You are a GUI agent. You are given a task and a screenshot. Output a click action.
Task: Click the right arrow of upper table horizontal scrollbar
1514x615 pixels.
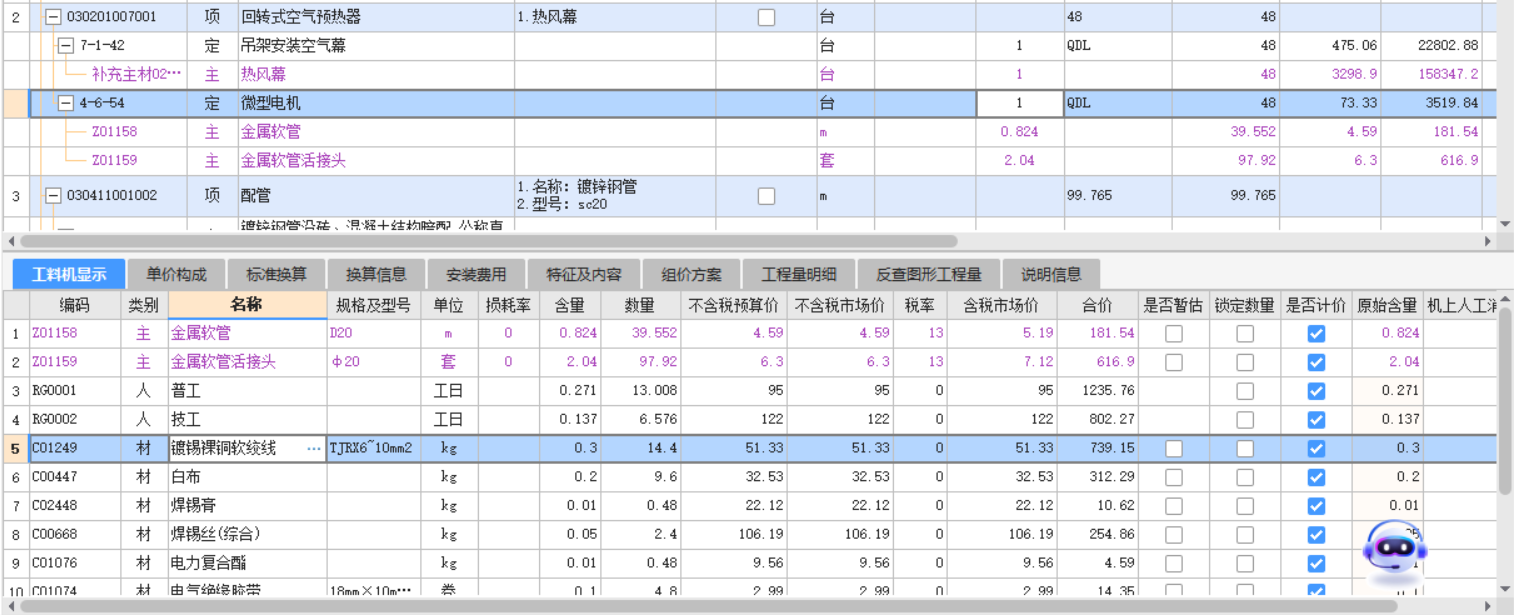(x=1488, y=241)
